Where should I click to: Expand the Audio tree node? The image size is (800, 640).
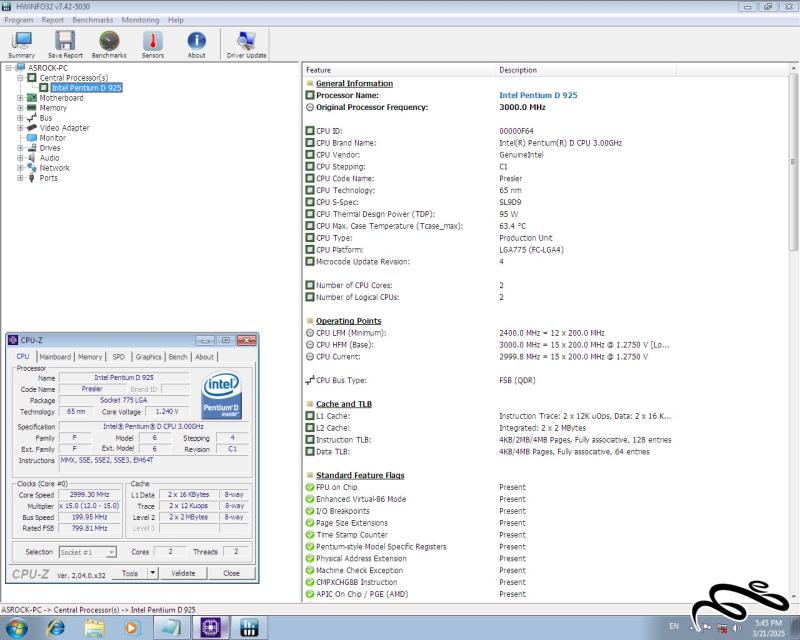click(20, 158)
